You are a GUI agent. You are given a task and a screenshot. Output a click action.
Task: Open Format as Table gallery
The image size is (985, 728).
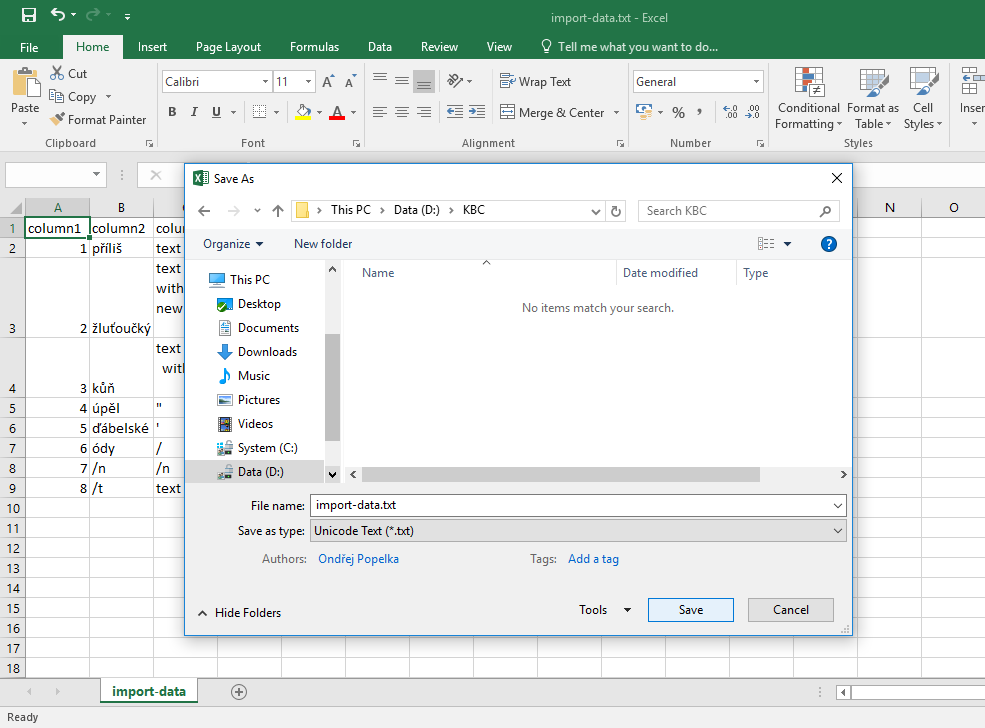click(x=873, y=99)
